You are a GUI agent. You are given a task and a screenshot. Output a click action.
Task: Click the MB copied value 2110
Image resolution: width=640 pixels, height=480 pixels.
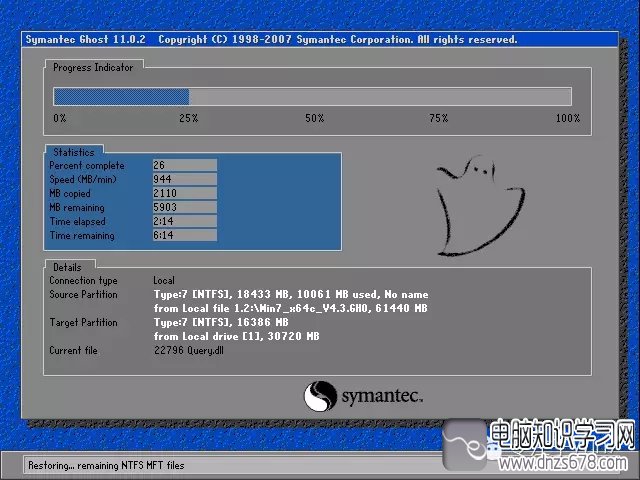[184, 193]
